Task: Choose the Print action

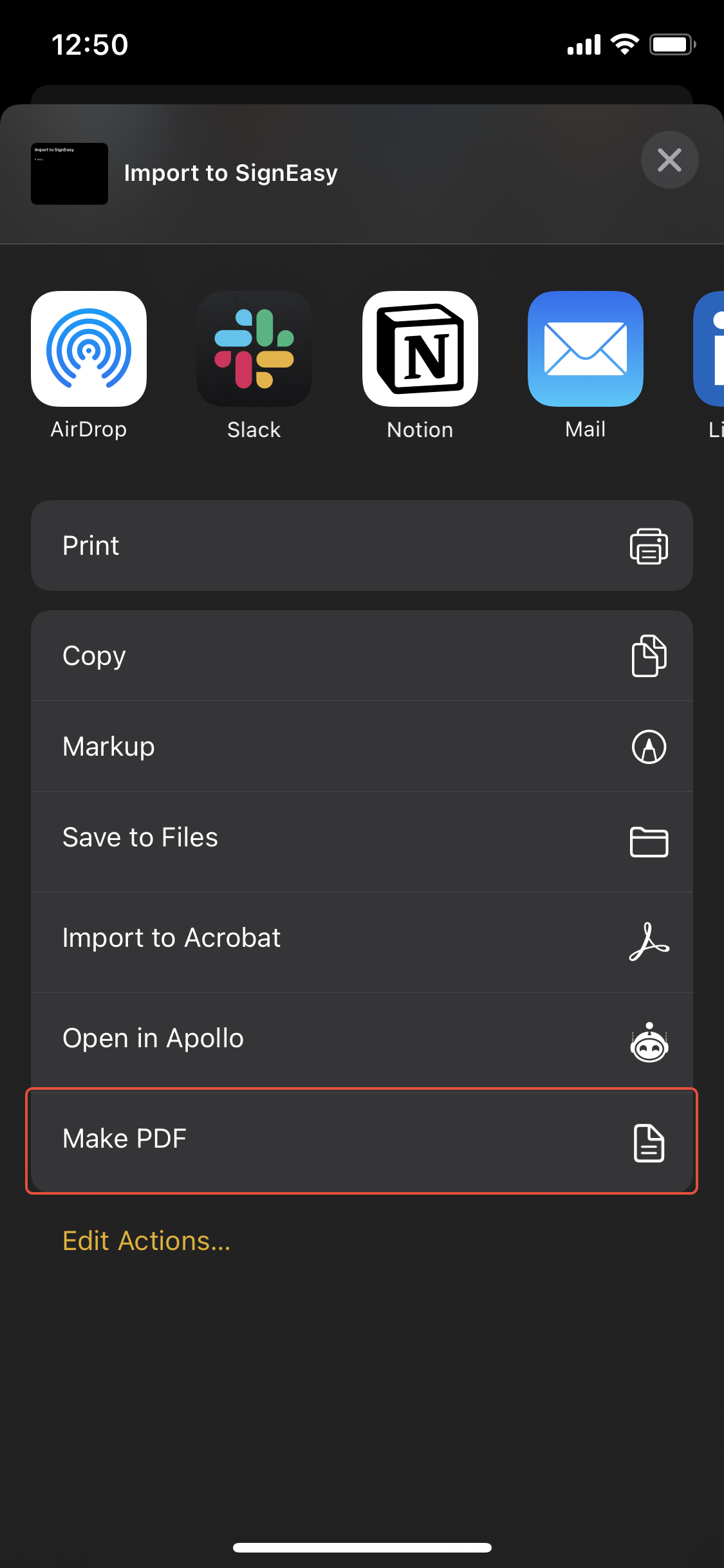Action: pyautogui.click(x=362, y=546)
